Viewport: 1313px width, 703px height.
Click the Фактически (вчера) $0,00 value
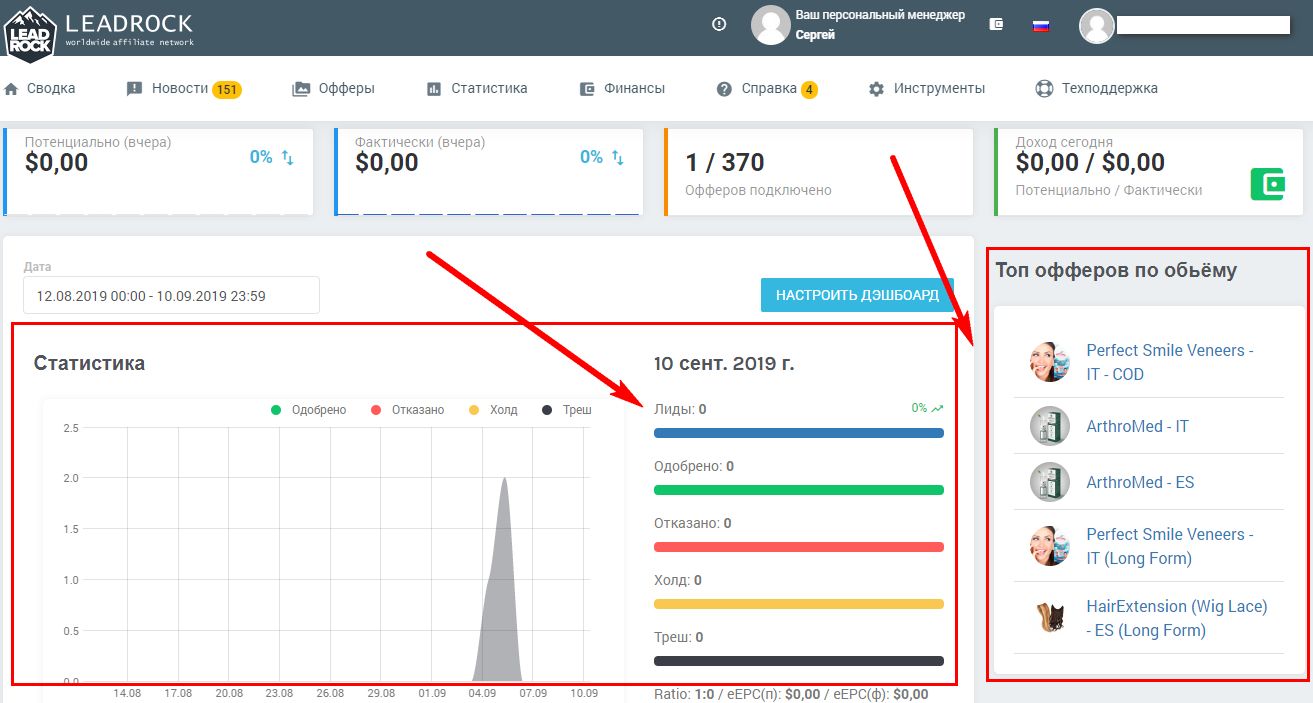pyautogui.click(x=387, y=163)
